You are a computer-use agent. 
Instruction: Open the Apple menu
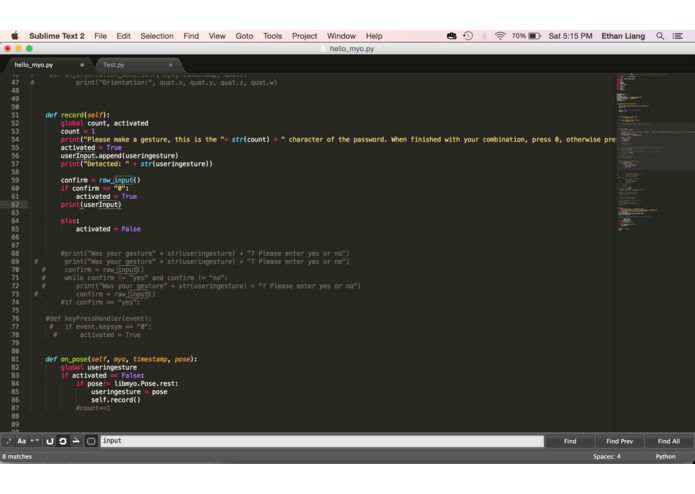click(x=15, y=36)
